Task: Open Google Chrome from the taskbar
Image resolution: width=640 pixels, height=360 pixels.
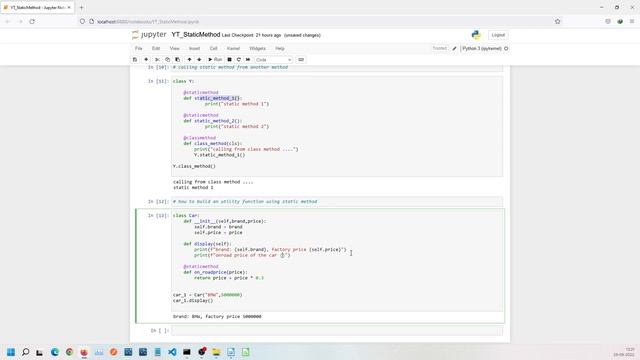Action: [69, 352]
